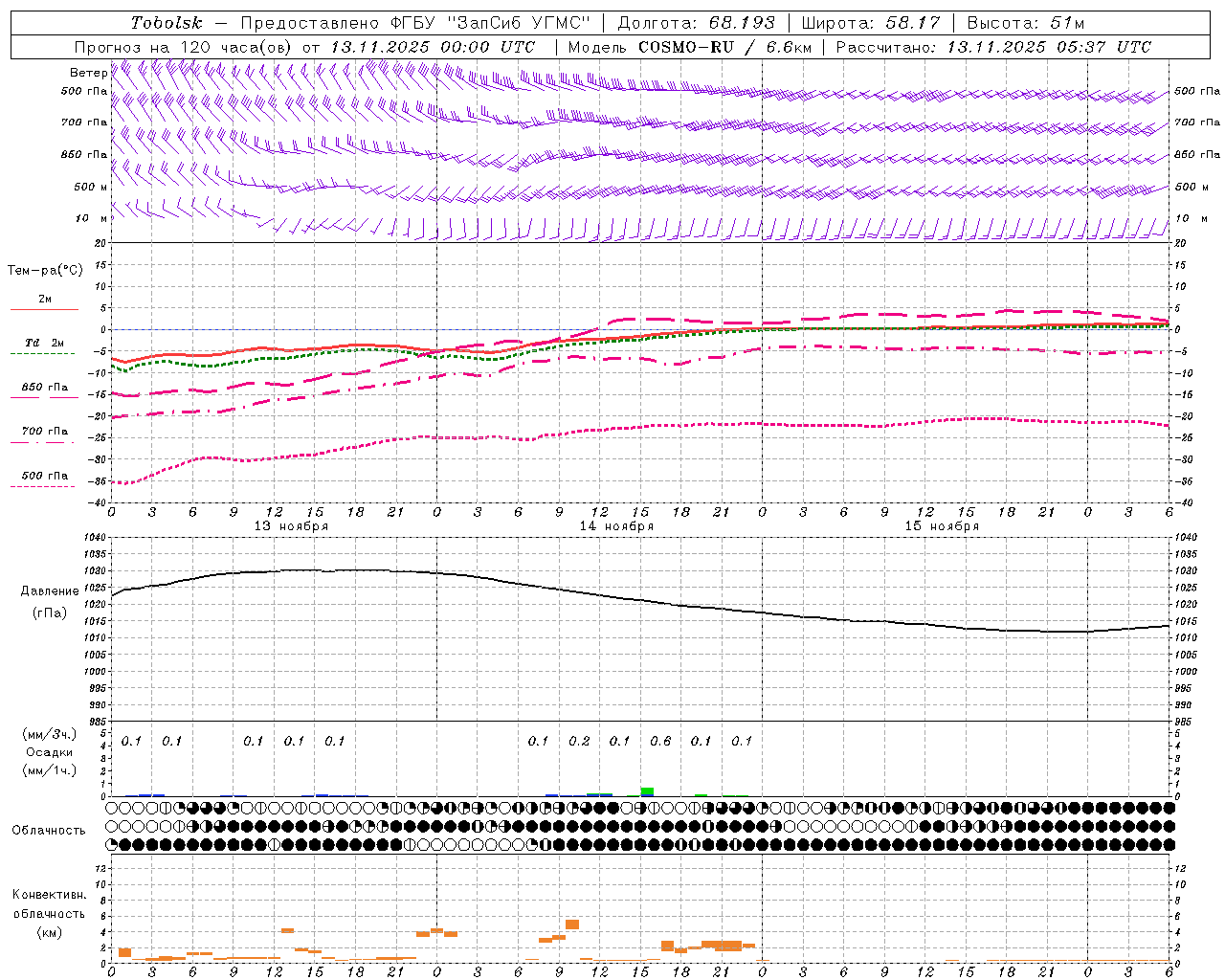Select the 2м temperature legend entry

click(45, 300)
